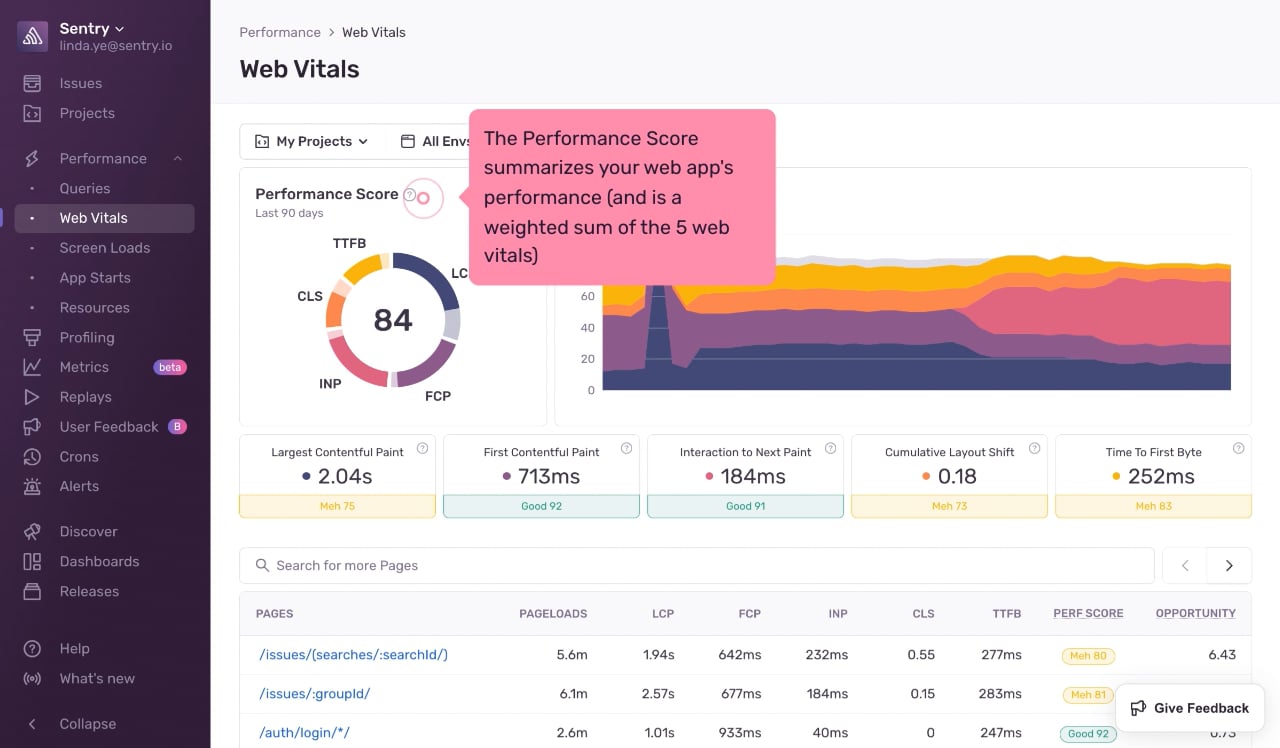
Task: Click the pulsing tour hotspot beside Performance Score
Action: 423,198
